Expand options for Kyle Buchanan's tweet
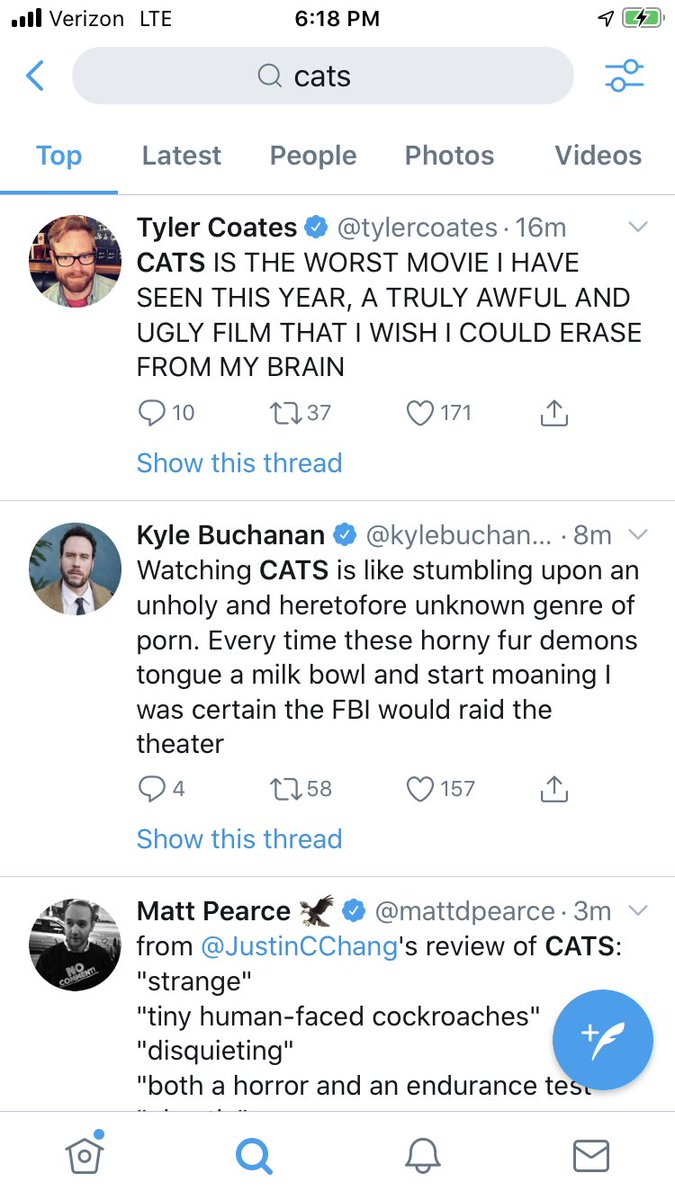Screen dimensions: 675x1200 click(x=637, y=535)
